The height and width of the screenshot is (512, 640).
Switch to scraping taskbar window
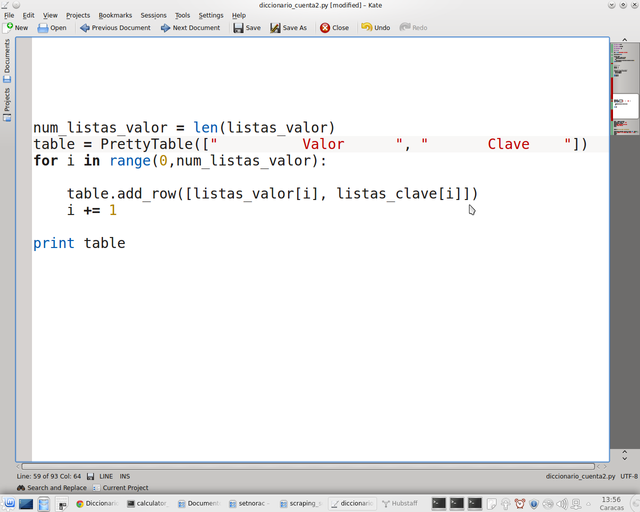click(300, 503)
